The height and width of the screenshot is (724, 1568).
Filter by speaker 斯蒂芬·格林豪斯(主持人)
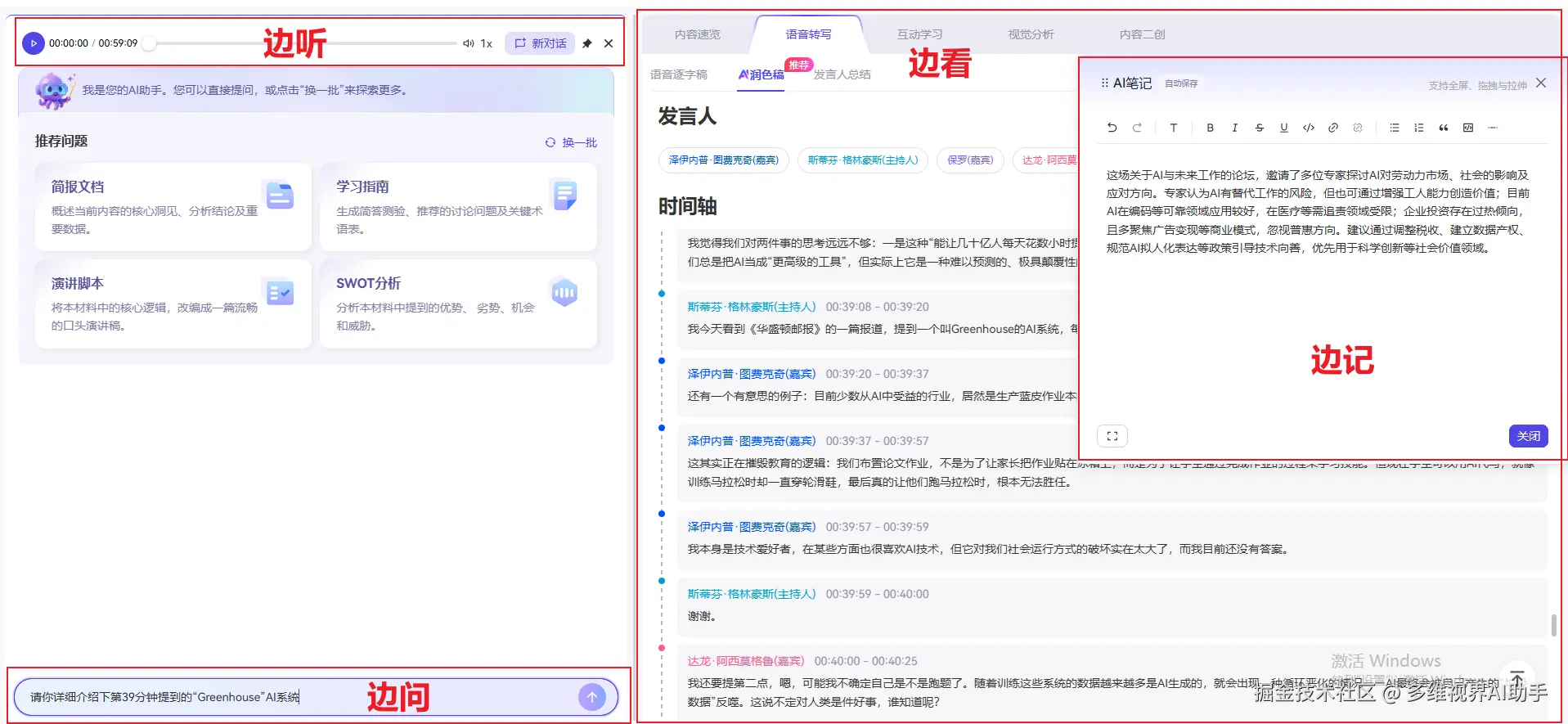862,160
